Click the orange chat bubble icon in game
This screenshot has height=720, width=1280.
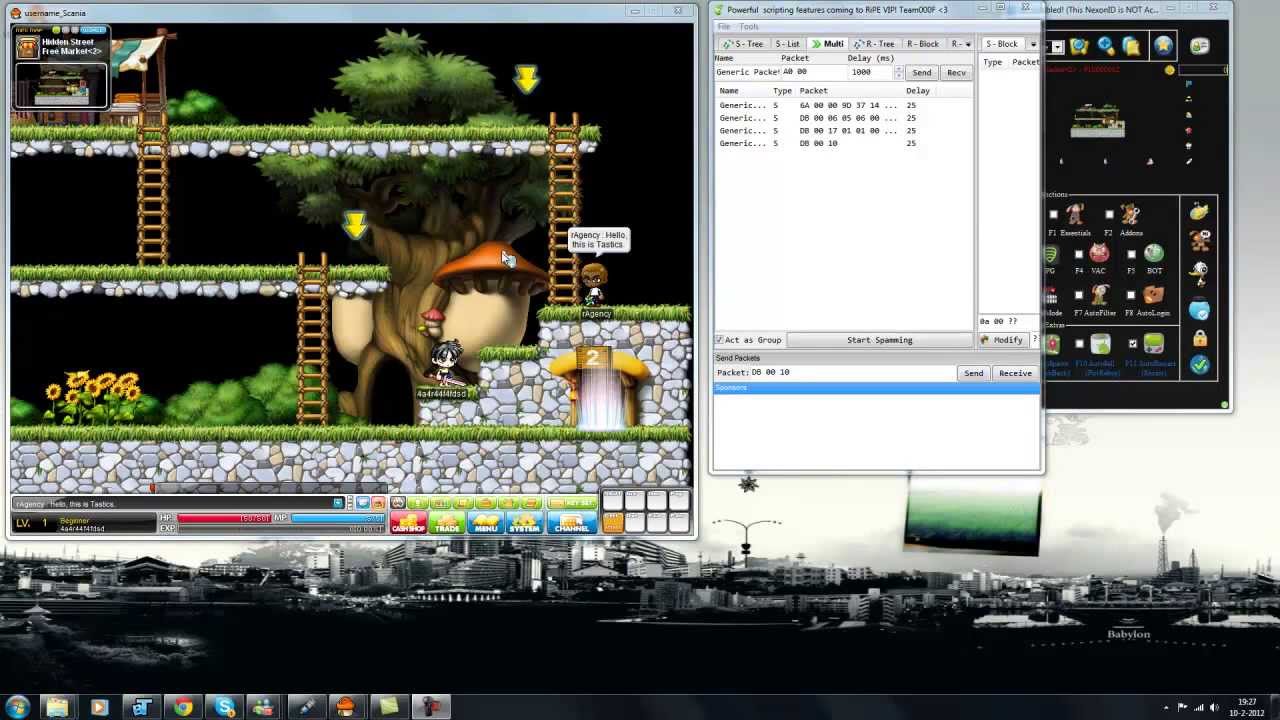(x=378, y=503)
